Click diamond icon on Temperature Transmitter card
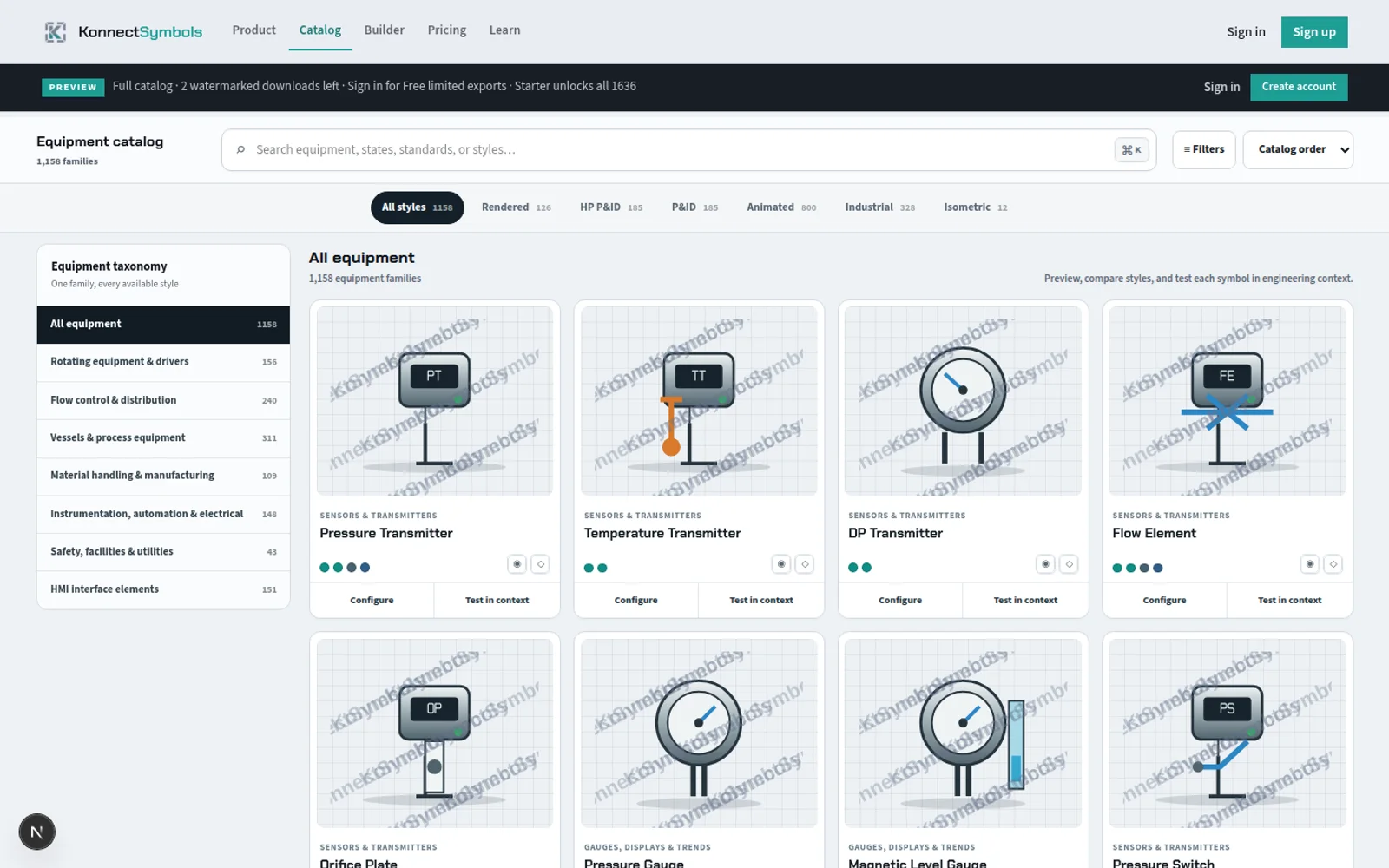The width and height of the screenshot is (1389, 868). tap(805, 564)
